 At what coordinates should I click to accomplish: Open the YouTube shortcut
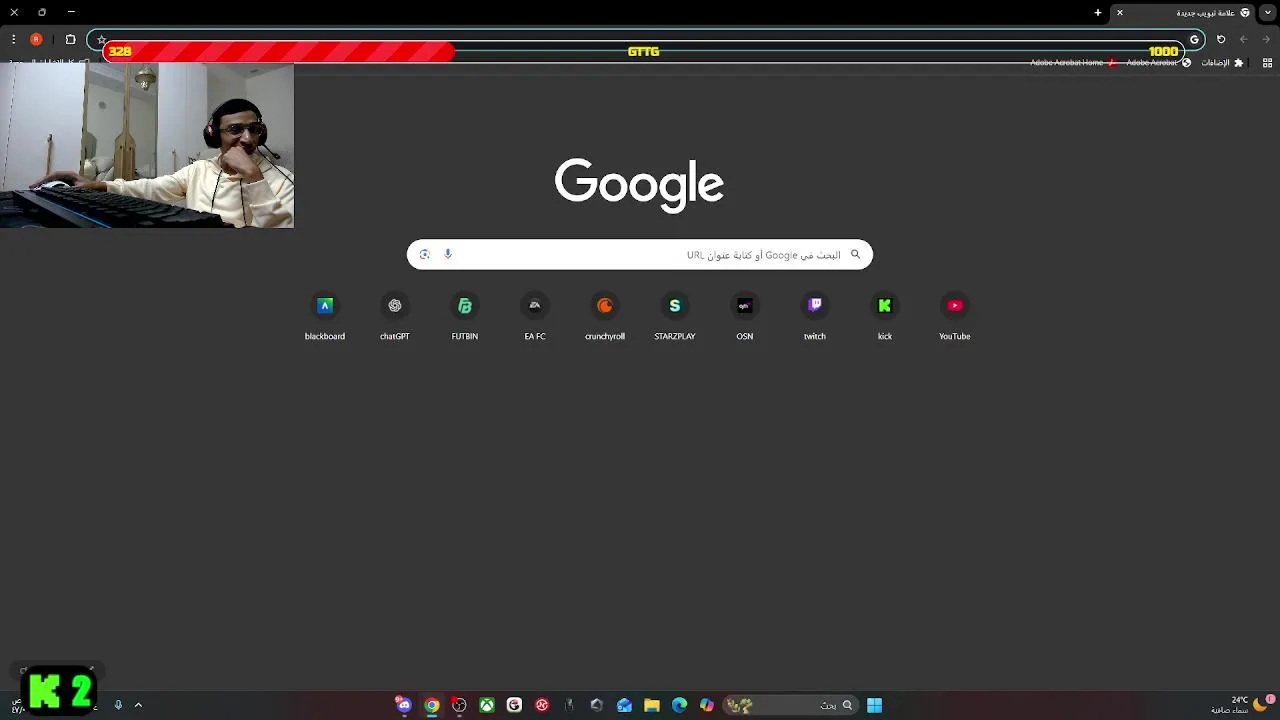(955, 317)
